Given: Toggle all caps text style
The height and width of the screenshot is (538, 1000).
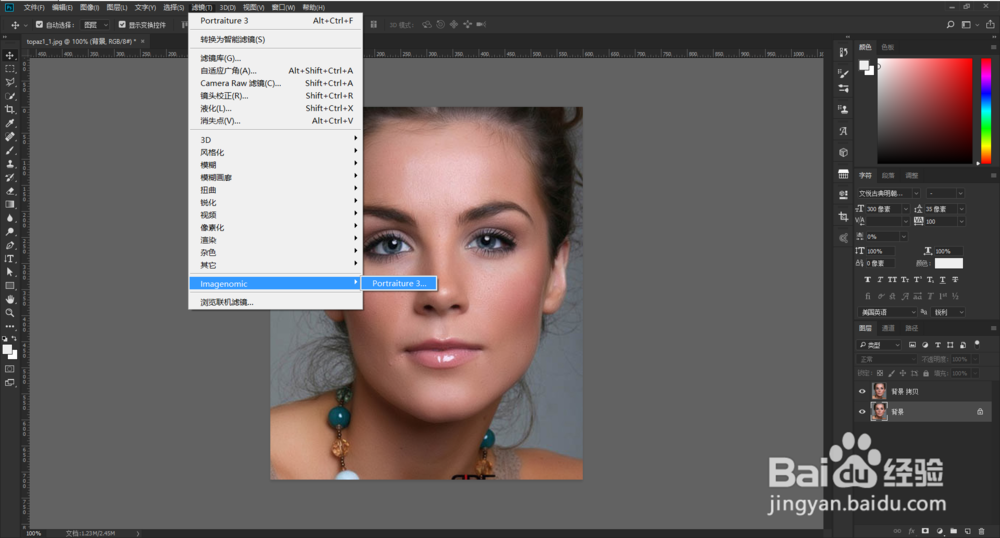Looking at the screenshot, I should (892, 280).
